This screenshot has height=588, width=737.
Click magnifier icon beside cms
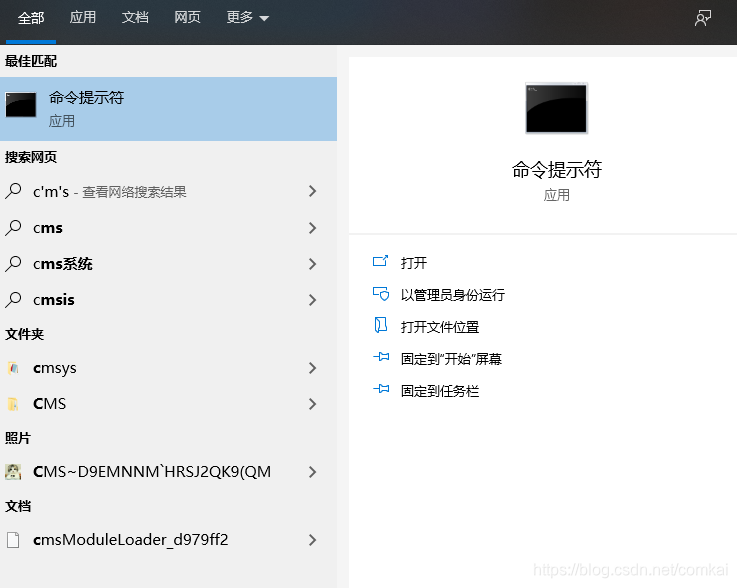(13, 227)
